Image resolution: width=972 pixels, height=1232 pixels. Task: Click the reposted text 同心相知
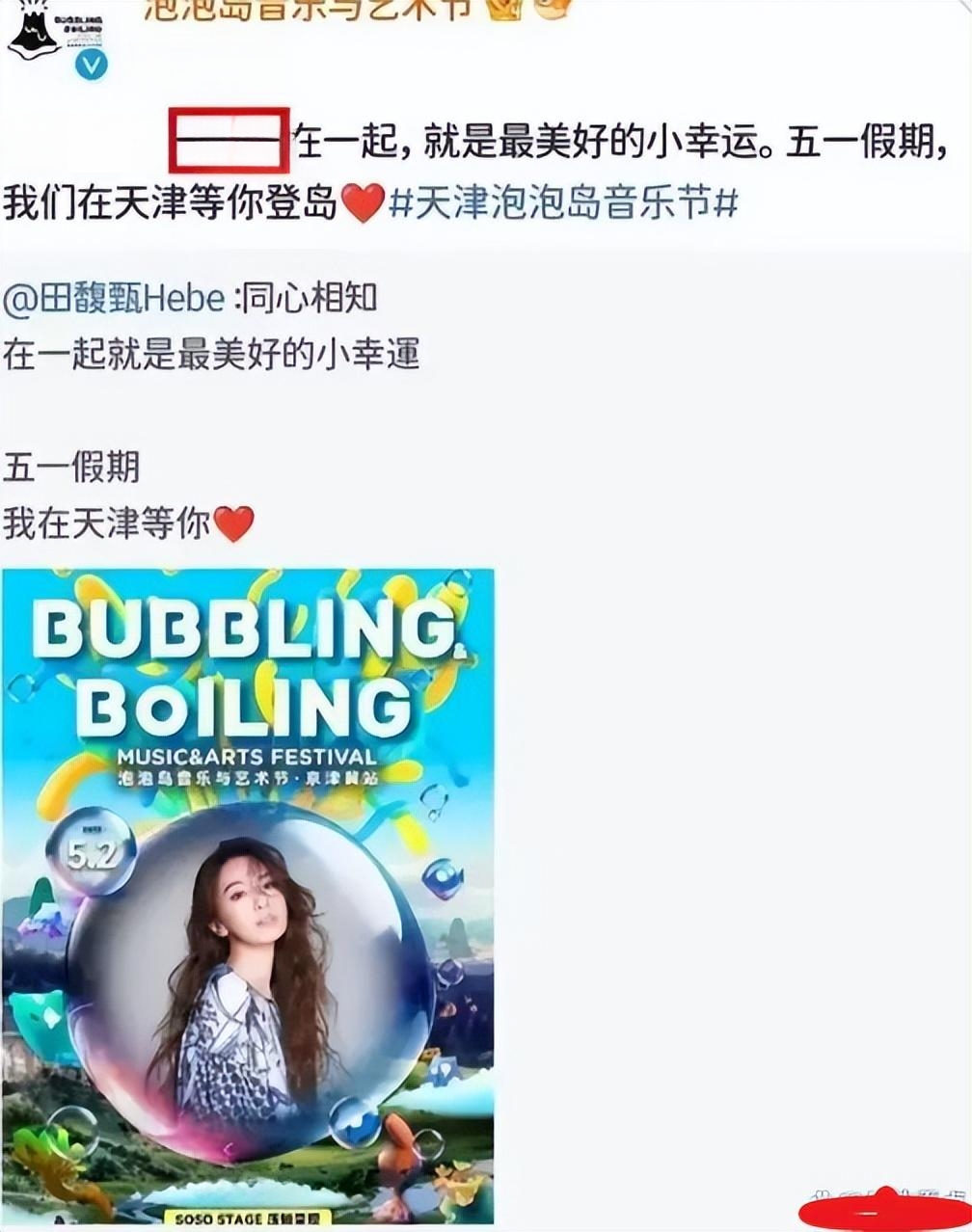pyautogui.click(x=308, y=299)
